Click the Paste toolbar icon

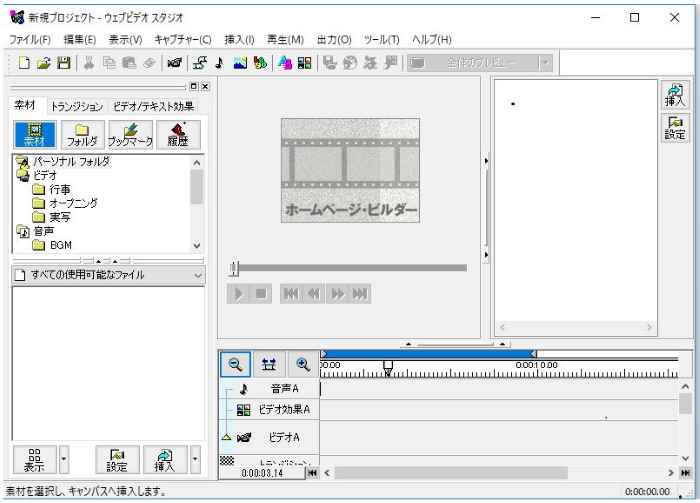click(129, 63)
